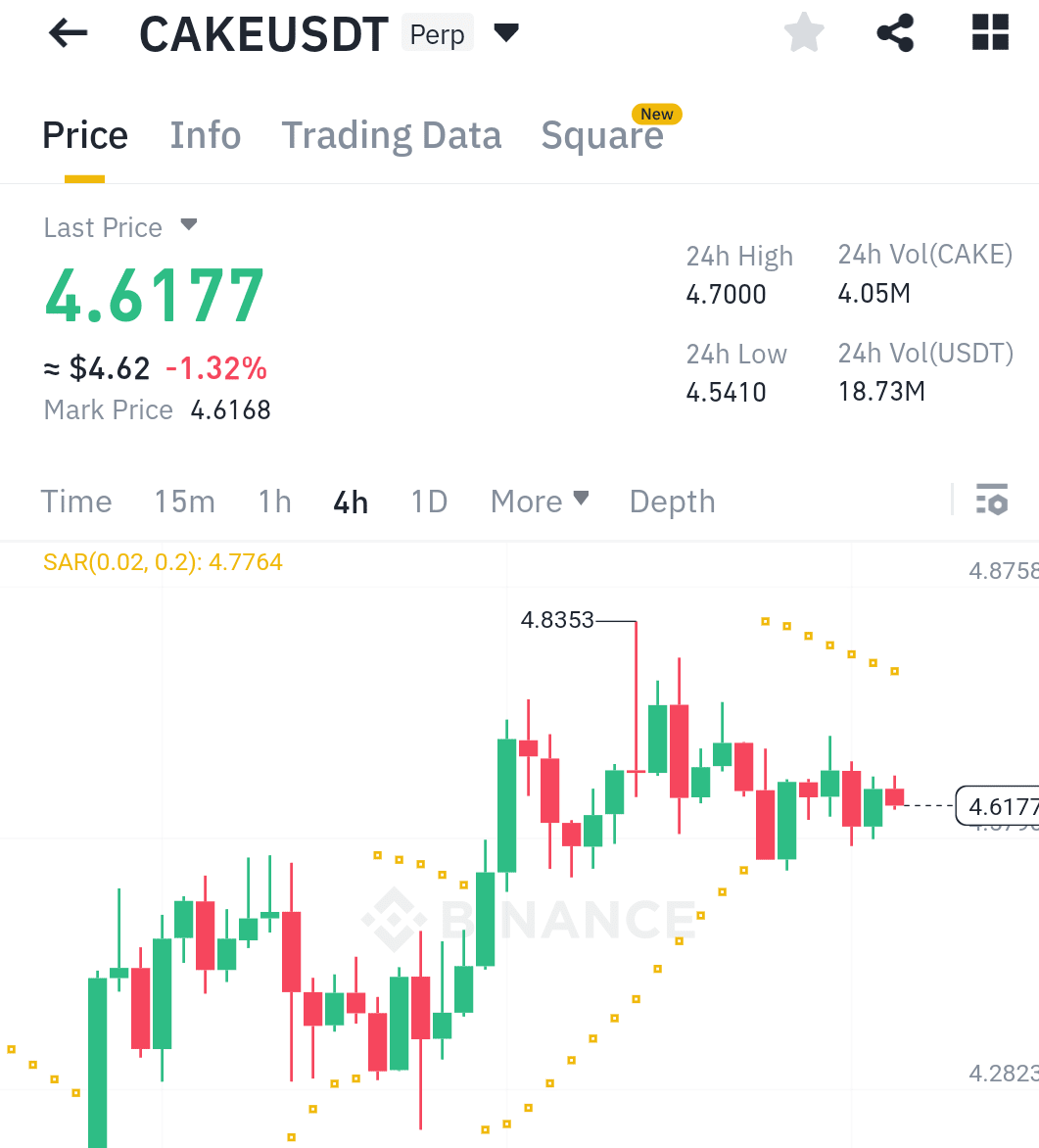
Task: Select the Time chart view
Action: point(76,502)
